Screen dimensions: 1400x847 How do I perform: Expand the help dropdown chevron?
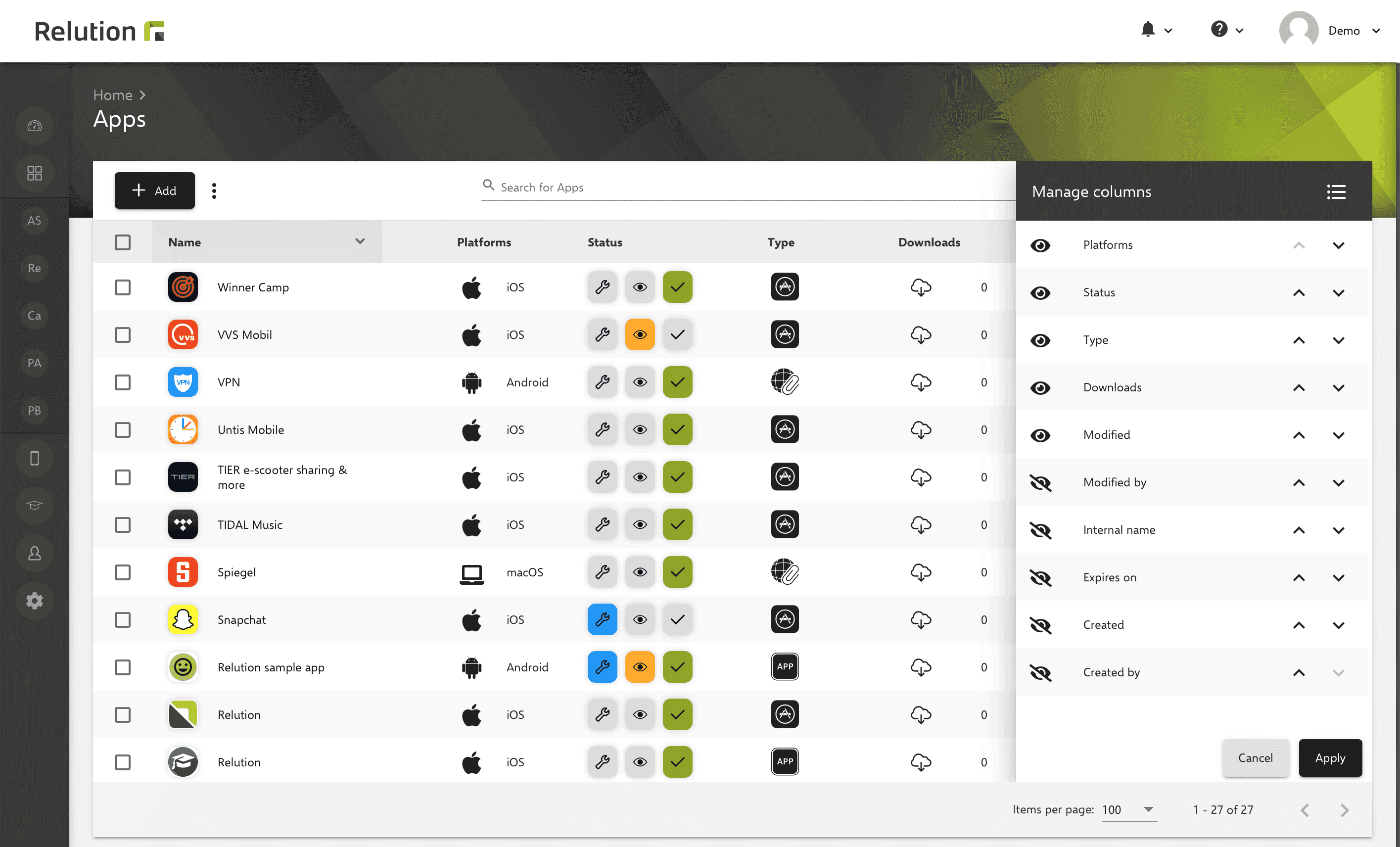[x=1240, y=31]
